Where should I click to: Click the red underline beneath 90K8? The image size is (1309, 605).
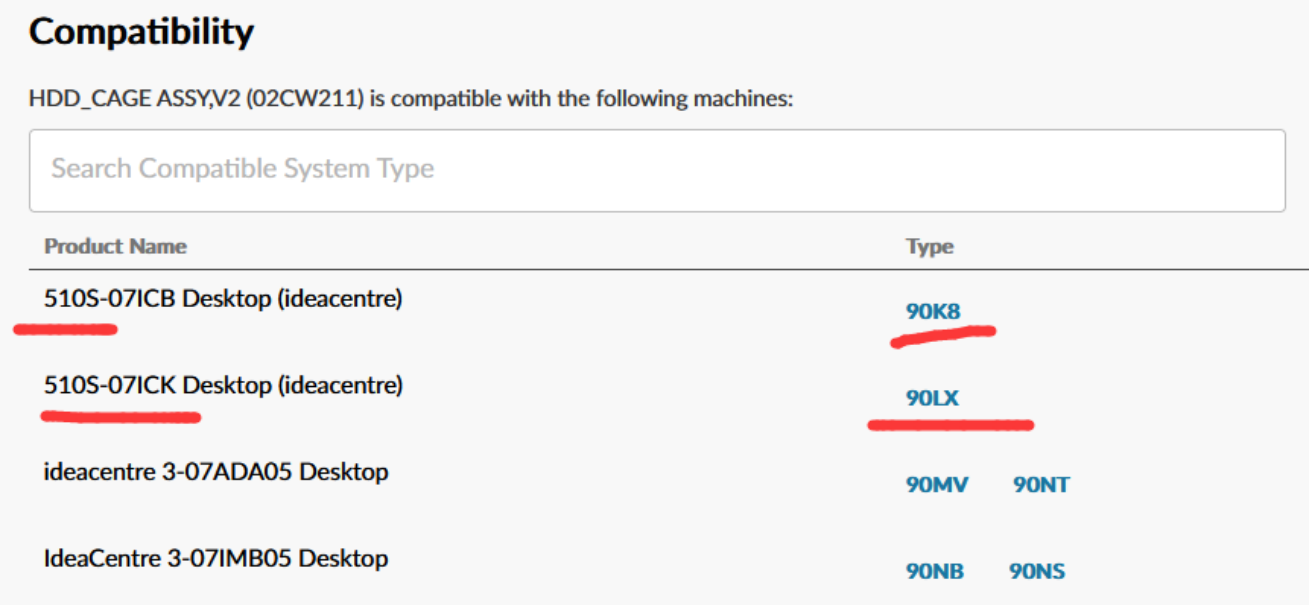[x=942, y=335]
